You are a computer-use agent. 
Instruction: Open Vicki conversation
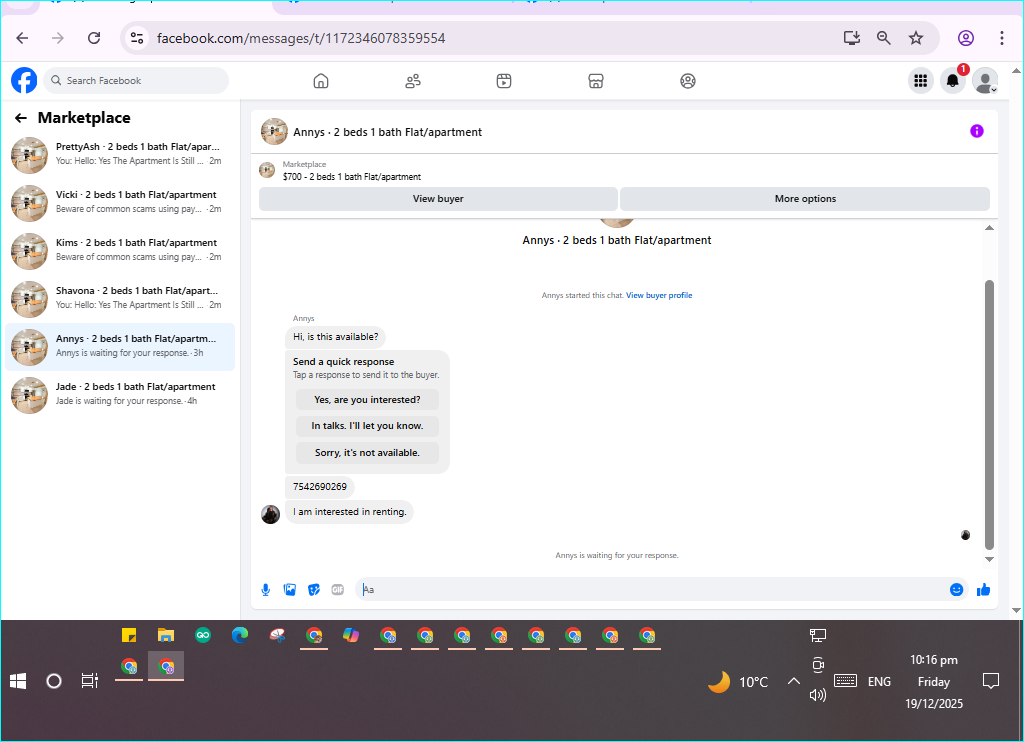click(120, 202)
